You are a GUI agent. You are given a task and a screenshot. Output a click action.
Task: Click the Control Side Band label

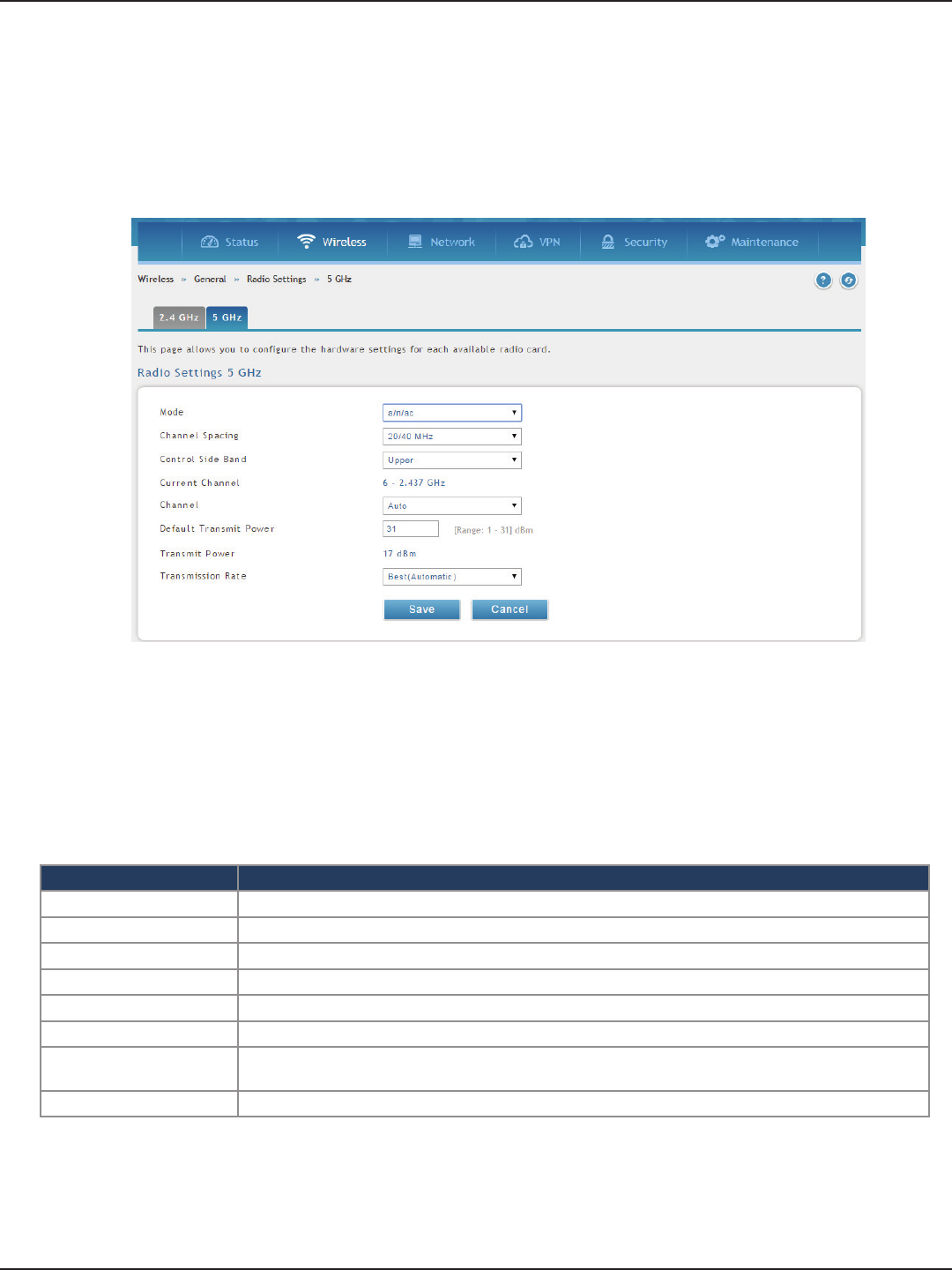coord(204,459)
